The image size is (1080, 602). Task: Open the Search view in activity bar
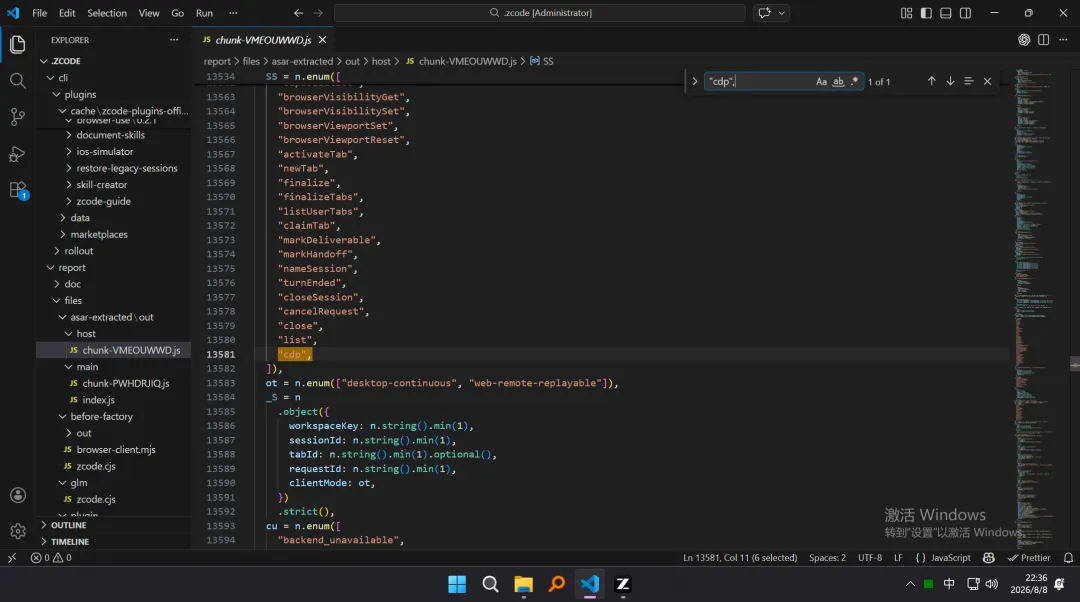pos(18,81)
